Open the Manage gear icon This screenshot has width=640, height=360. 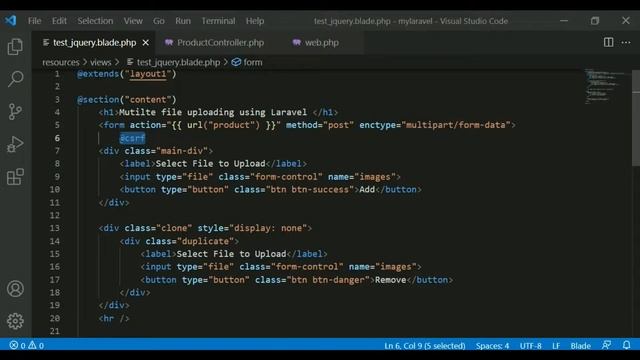[x=15, y=321]
